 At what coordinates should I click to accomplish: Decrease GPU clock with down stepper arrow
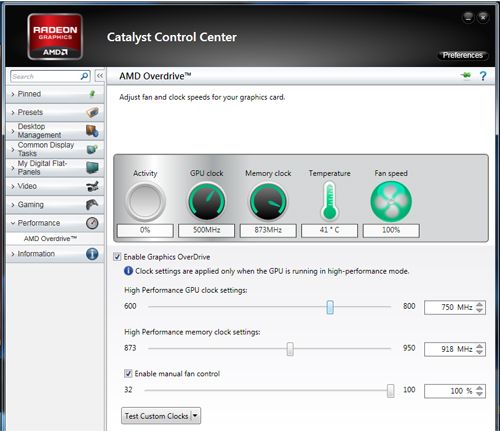pyautogui.click(x=479, y=310)
